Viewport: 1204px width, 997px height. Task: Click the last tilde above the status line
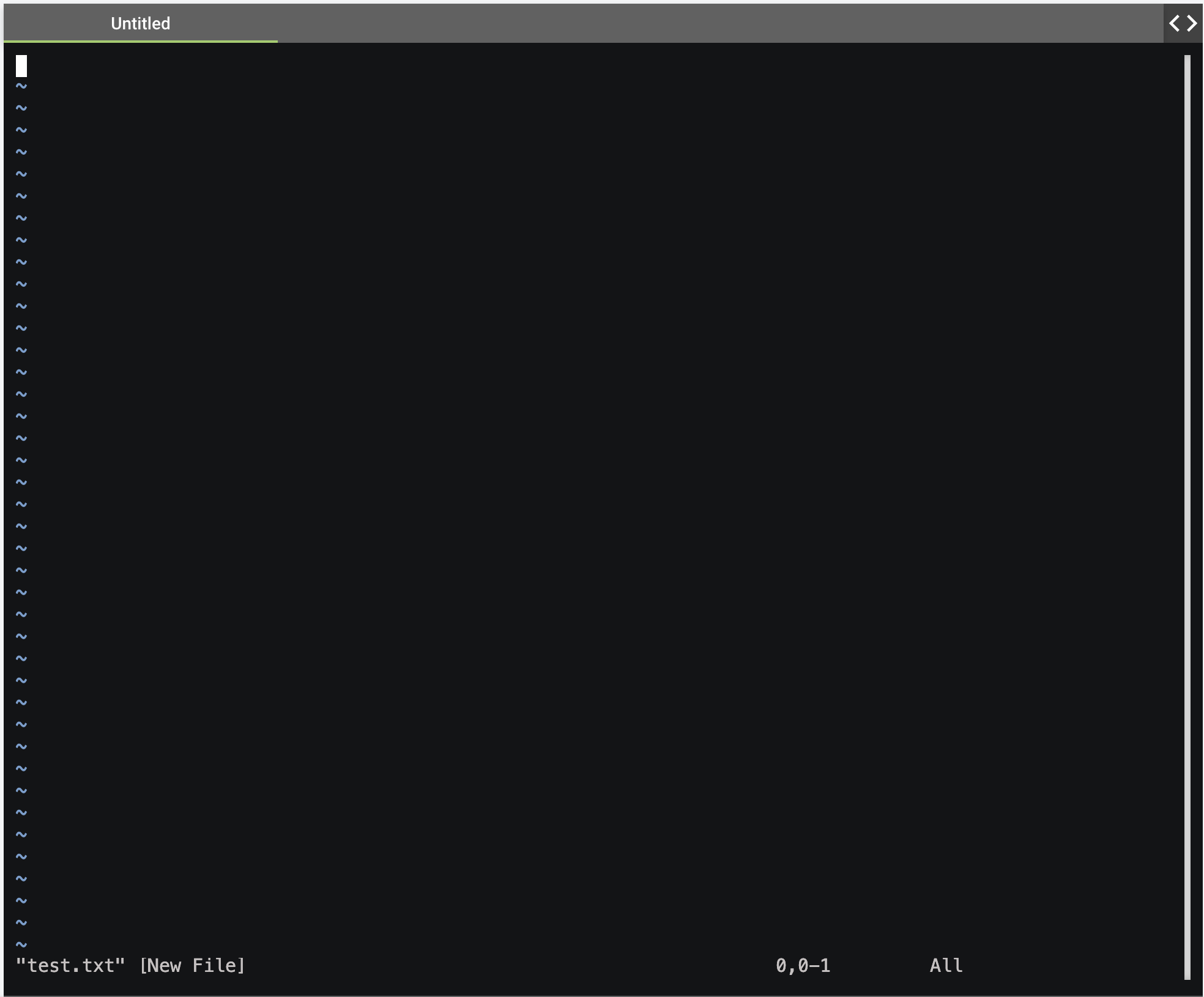[x=21, y=945]
